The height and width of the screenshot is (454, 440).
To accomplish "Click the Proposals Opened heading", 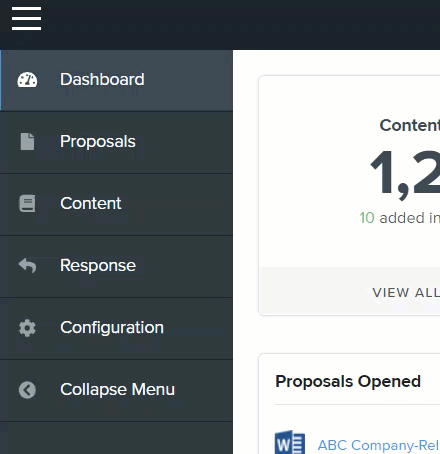I will 348,382.
